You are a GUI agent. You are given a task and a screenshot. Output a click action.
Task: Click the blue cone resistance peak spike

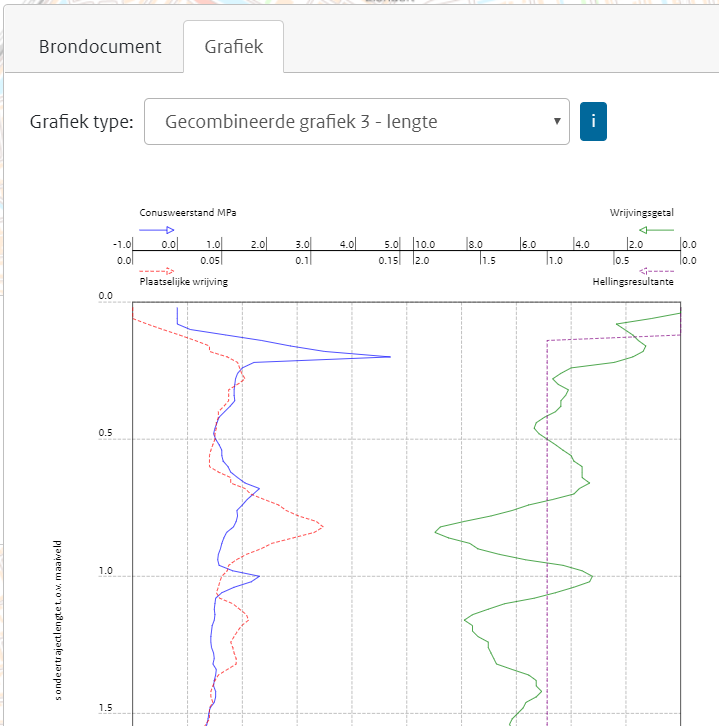coord(388,356)
